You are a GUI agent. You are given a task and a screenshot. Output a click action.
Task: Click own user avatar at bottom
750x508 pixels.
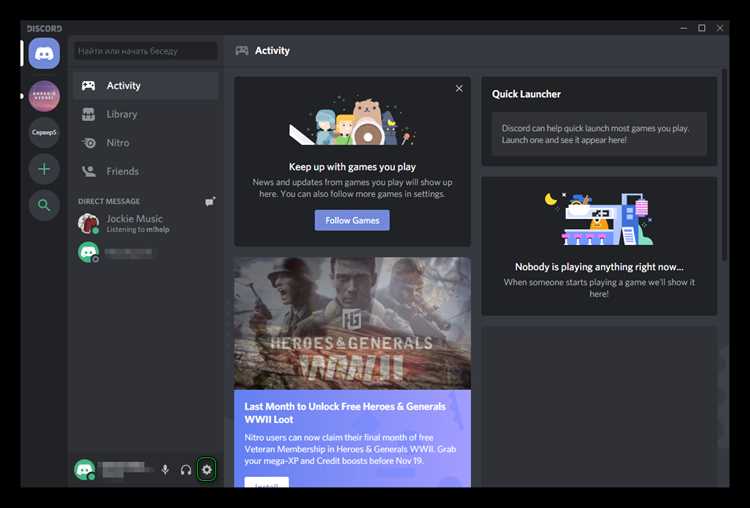(85, 470)
